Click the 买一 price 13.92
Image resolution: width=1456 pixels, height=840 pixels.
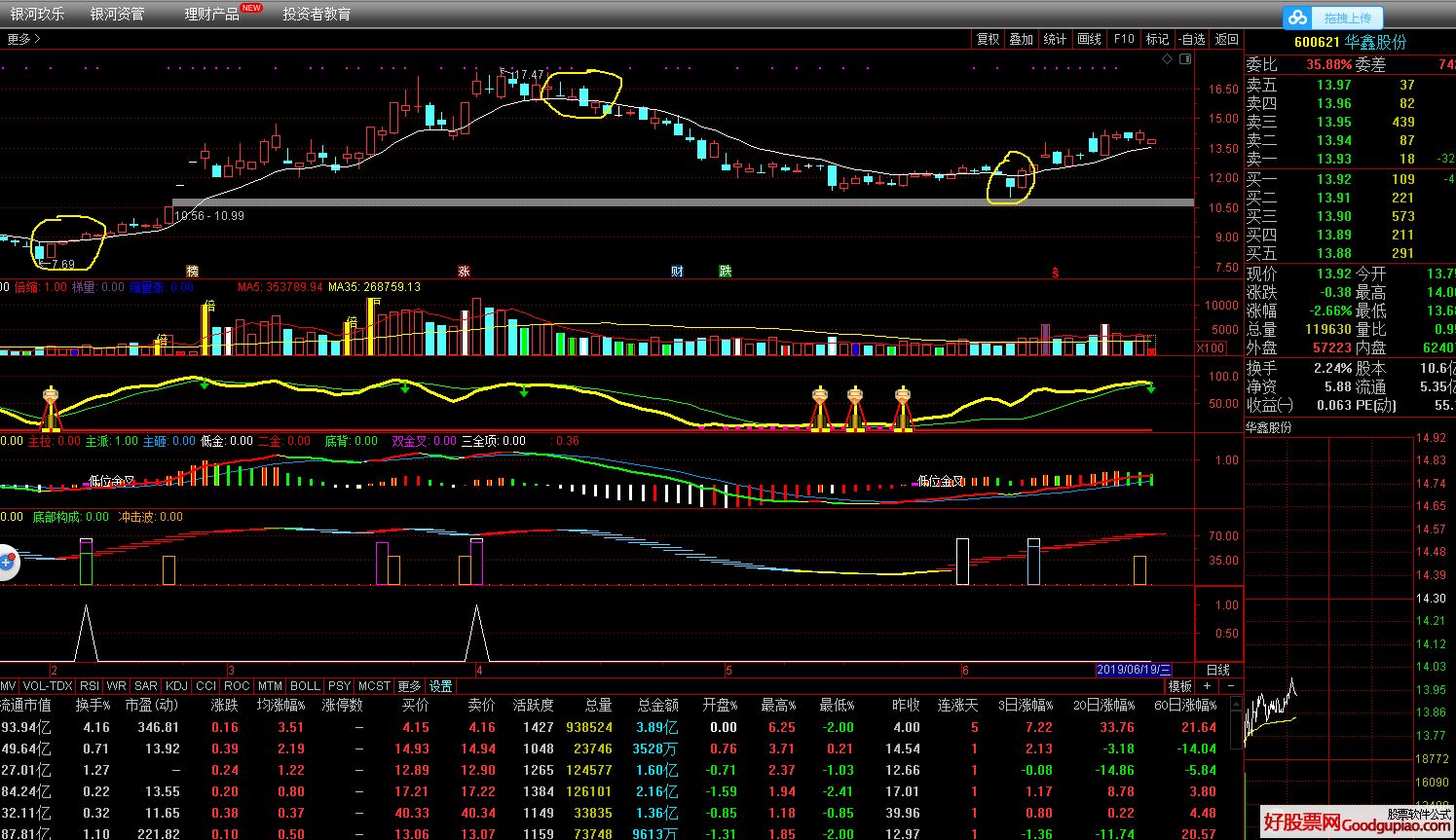pyautogui.click(x=1334, y=179)
